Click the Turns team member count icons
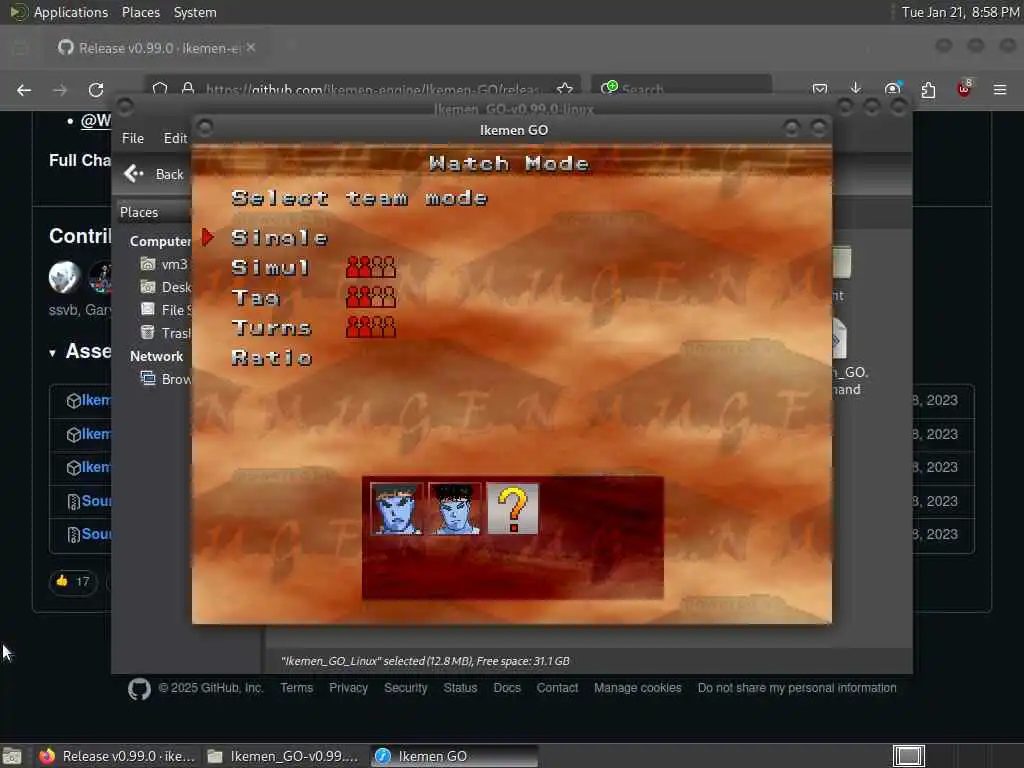Viewport: 1024px width, 768px height. click(371, 327)
